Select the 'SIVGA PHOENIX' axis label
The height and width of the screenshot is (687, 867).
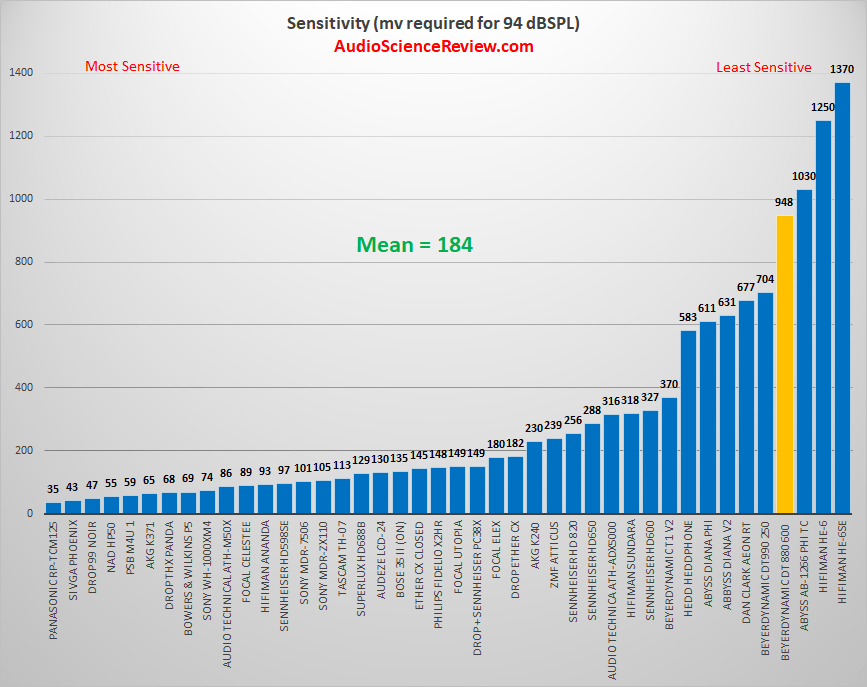[72, 560]
